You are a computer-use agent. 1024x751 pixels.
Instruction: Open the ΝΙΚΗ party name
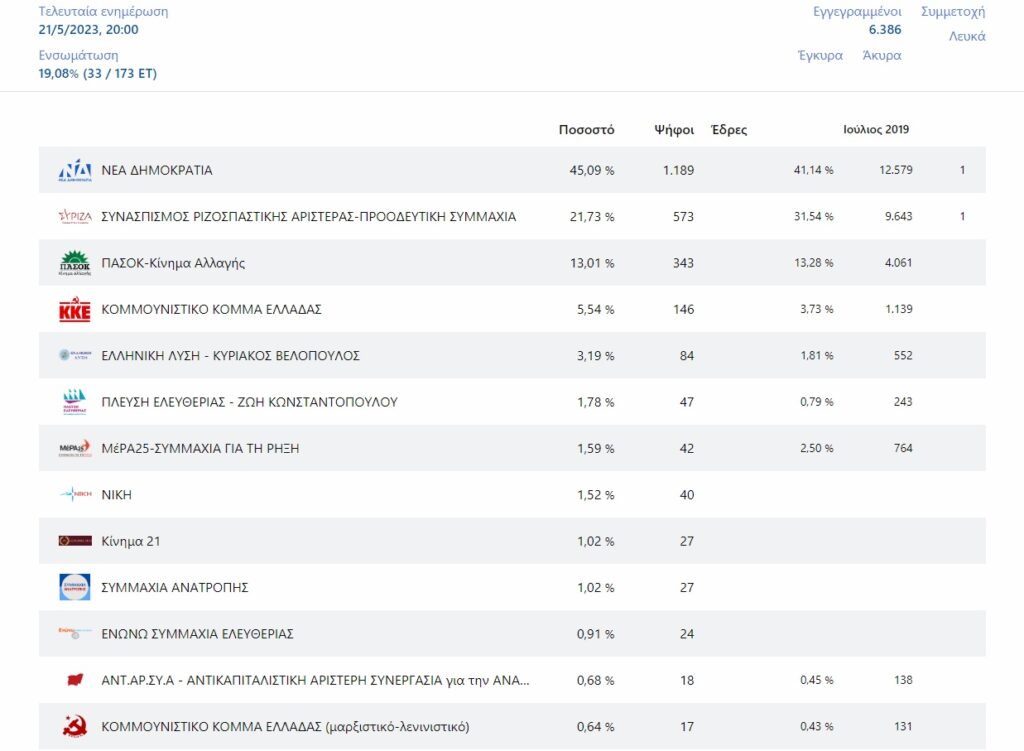tap(116, 495)
